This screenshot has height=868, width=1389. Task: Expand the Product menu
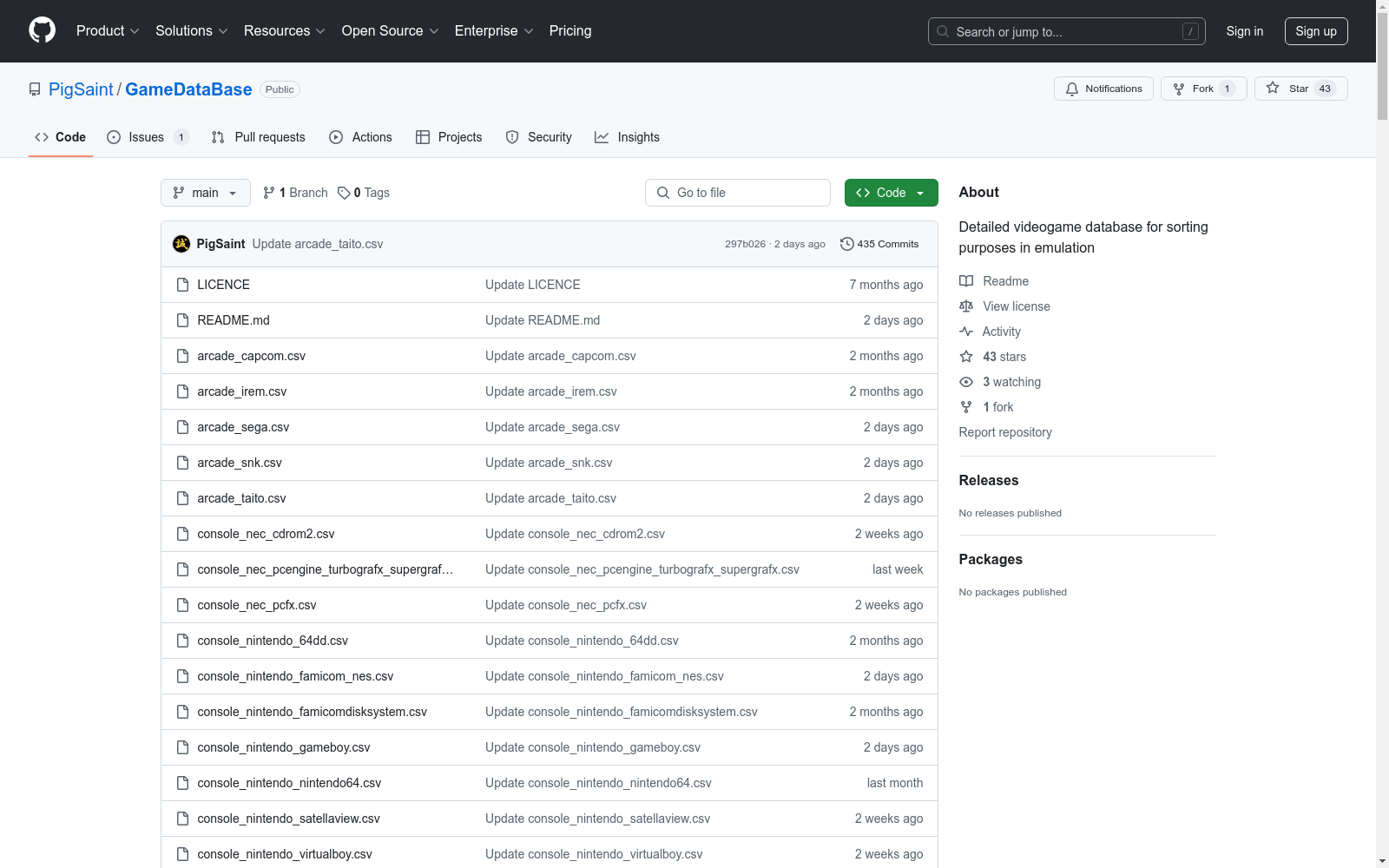click(108, 31)
